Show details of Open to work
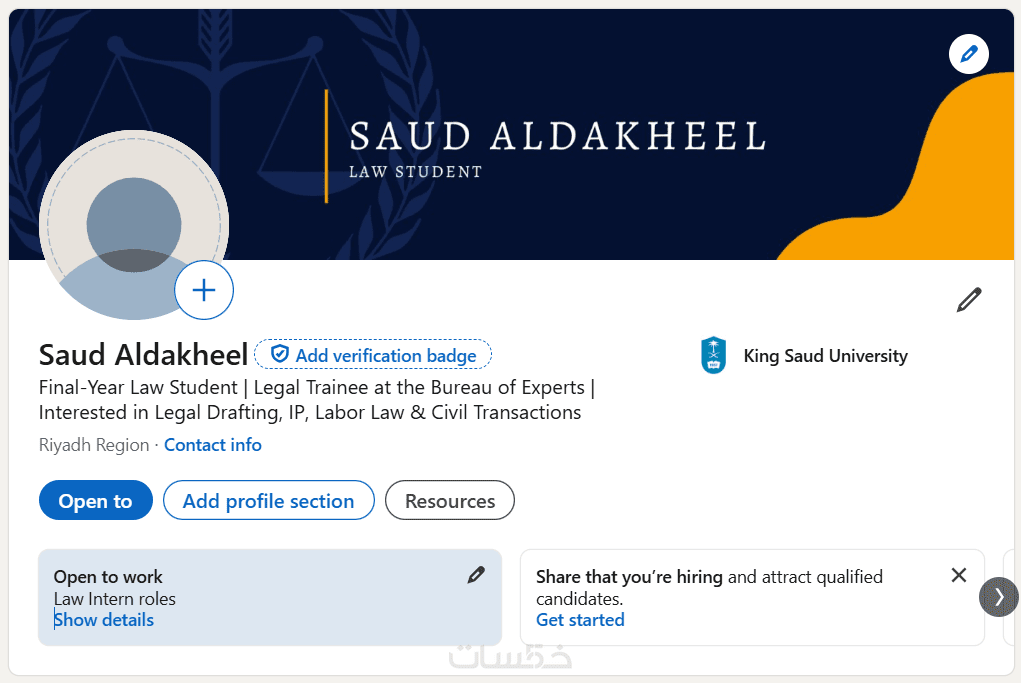This screenshot has height=683, width=1021. point(104,620)
